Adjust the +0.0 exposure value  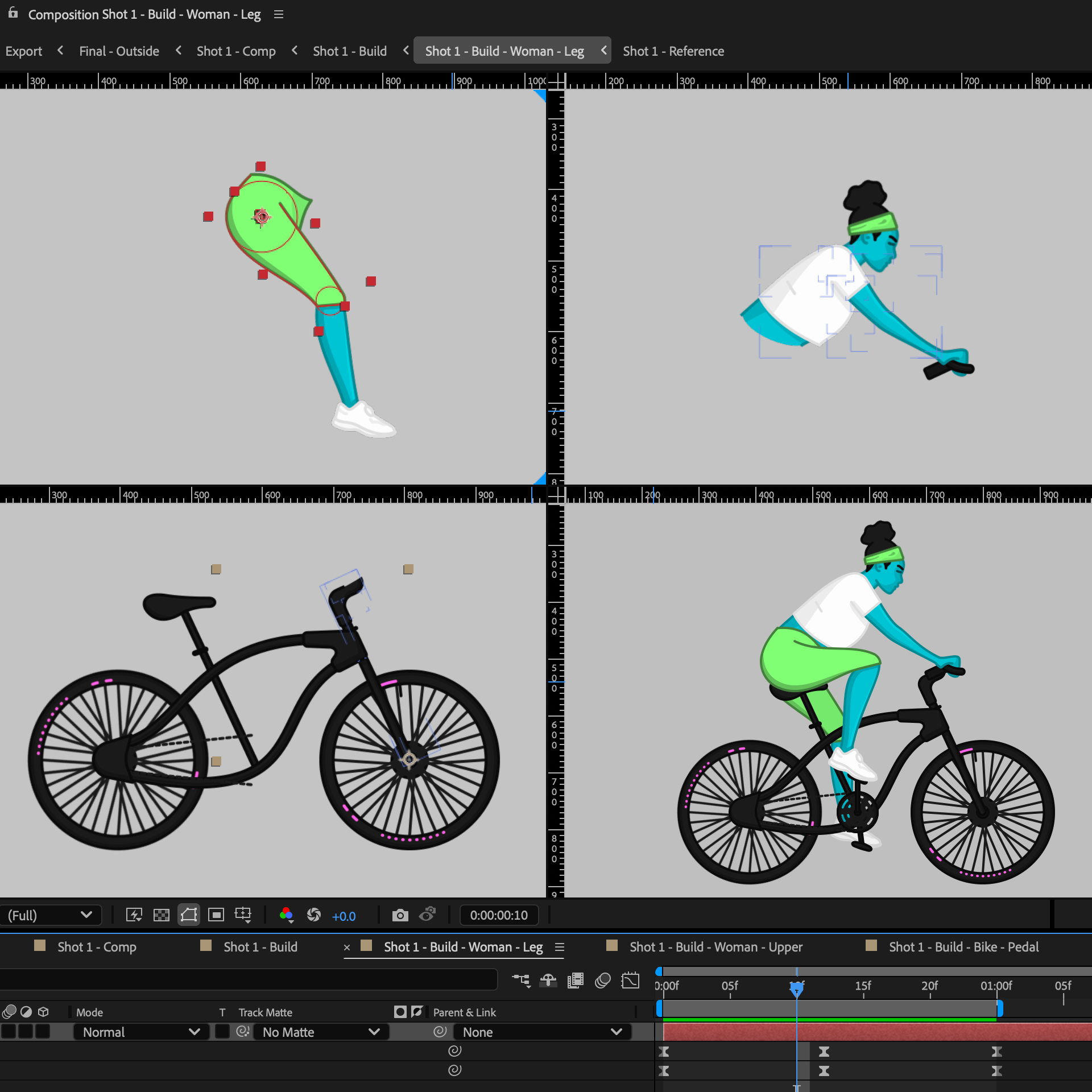tap(344, 916)
